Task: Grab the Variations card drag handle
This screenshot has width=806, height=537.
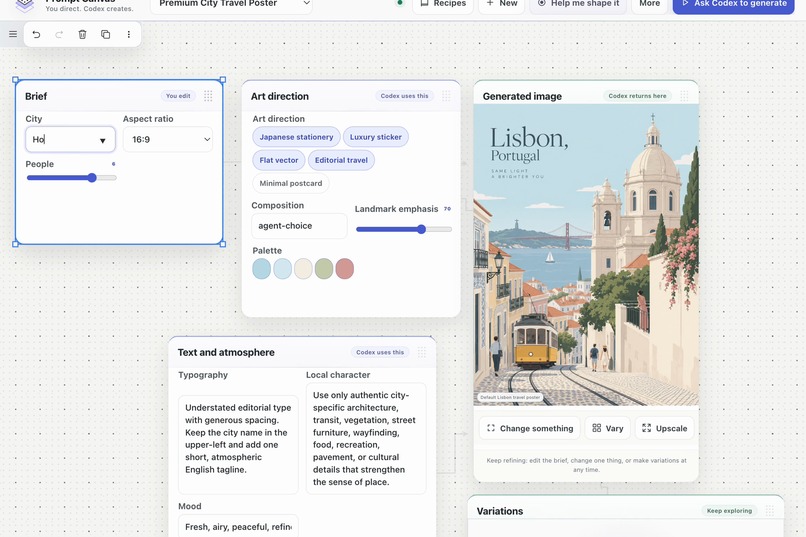Action: (x=770, y=511)
